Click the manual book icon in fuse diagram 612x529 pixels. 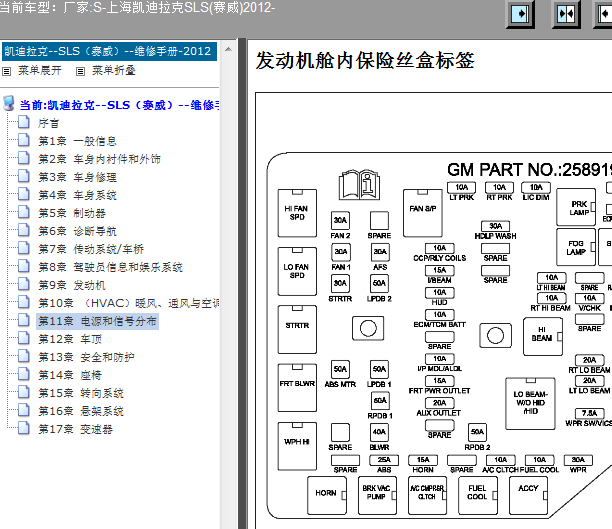[x=359, y=185]
